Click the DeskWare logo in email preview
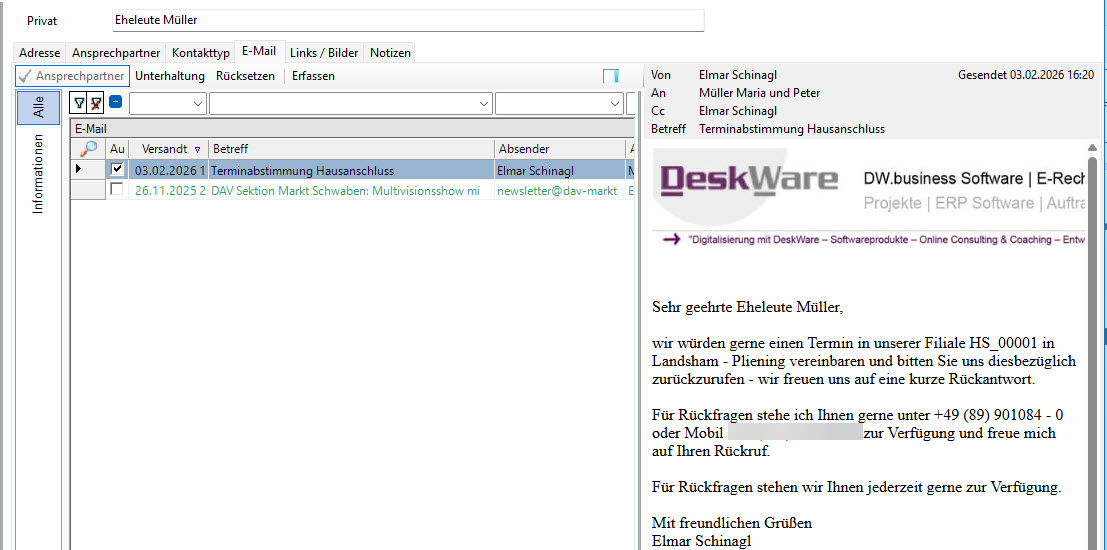 pyautogui.click(x=748, y=180)
